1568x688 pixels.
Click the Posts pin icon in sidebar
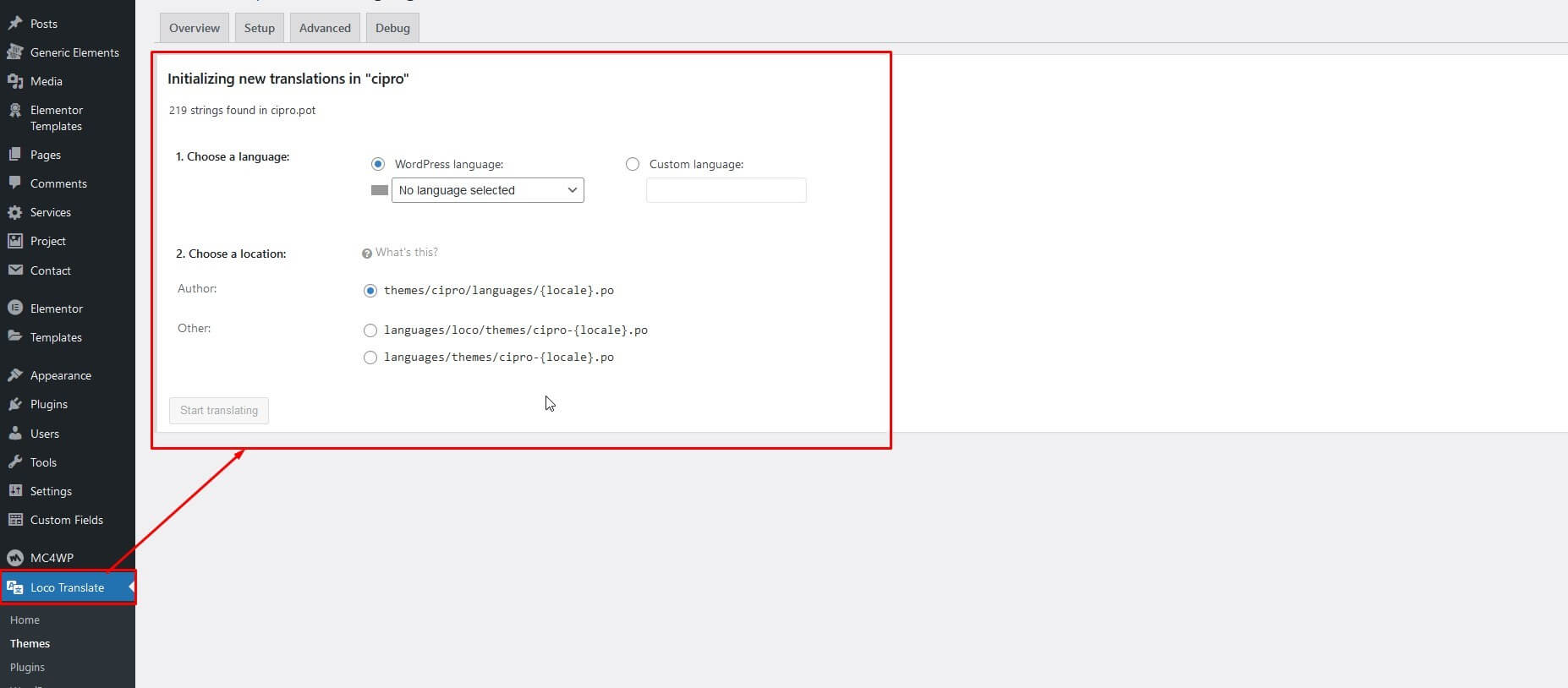[15, 24]
